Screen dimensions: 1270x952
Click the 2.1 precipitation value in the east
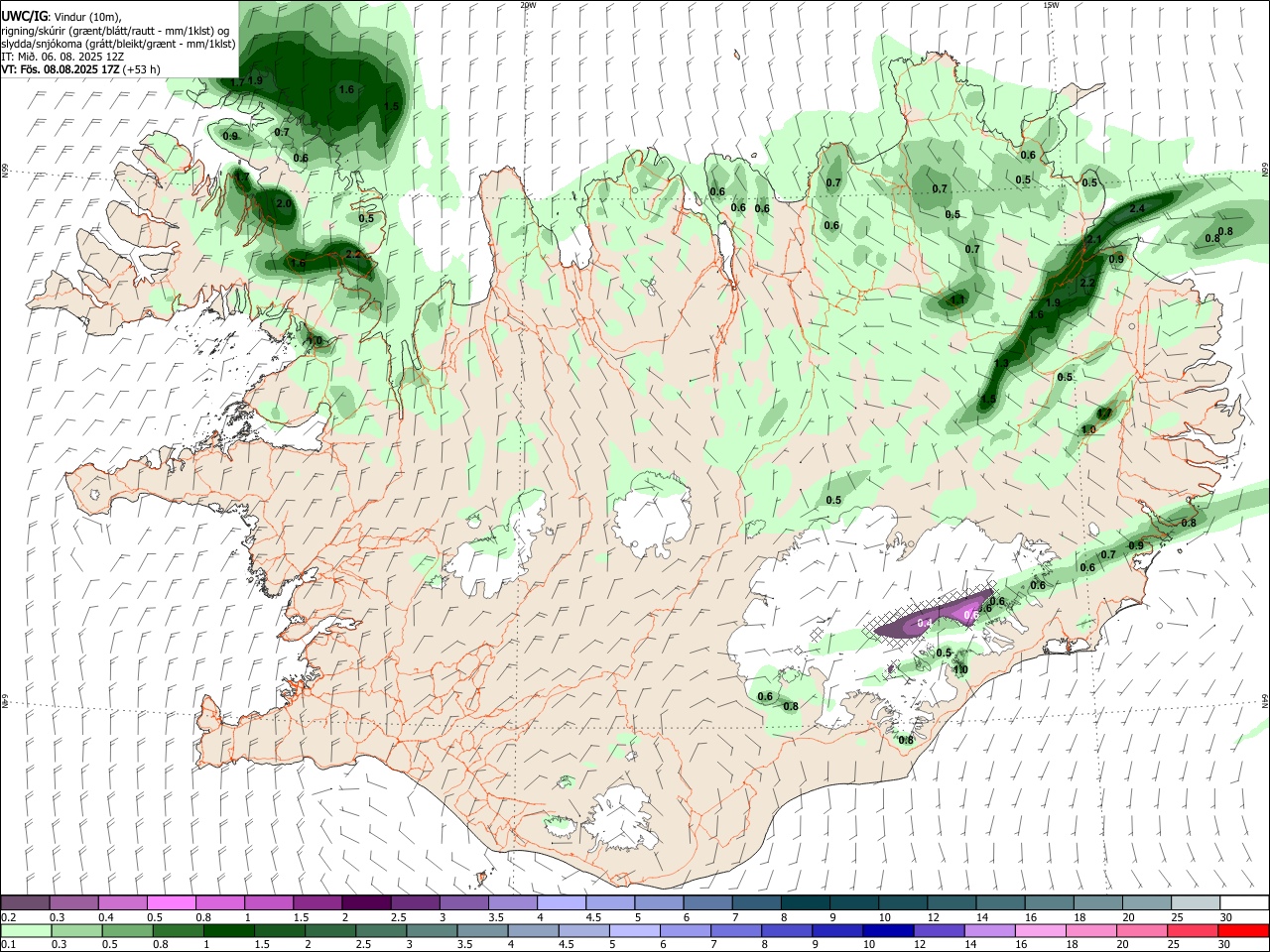[x=1094, y=239]
